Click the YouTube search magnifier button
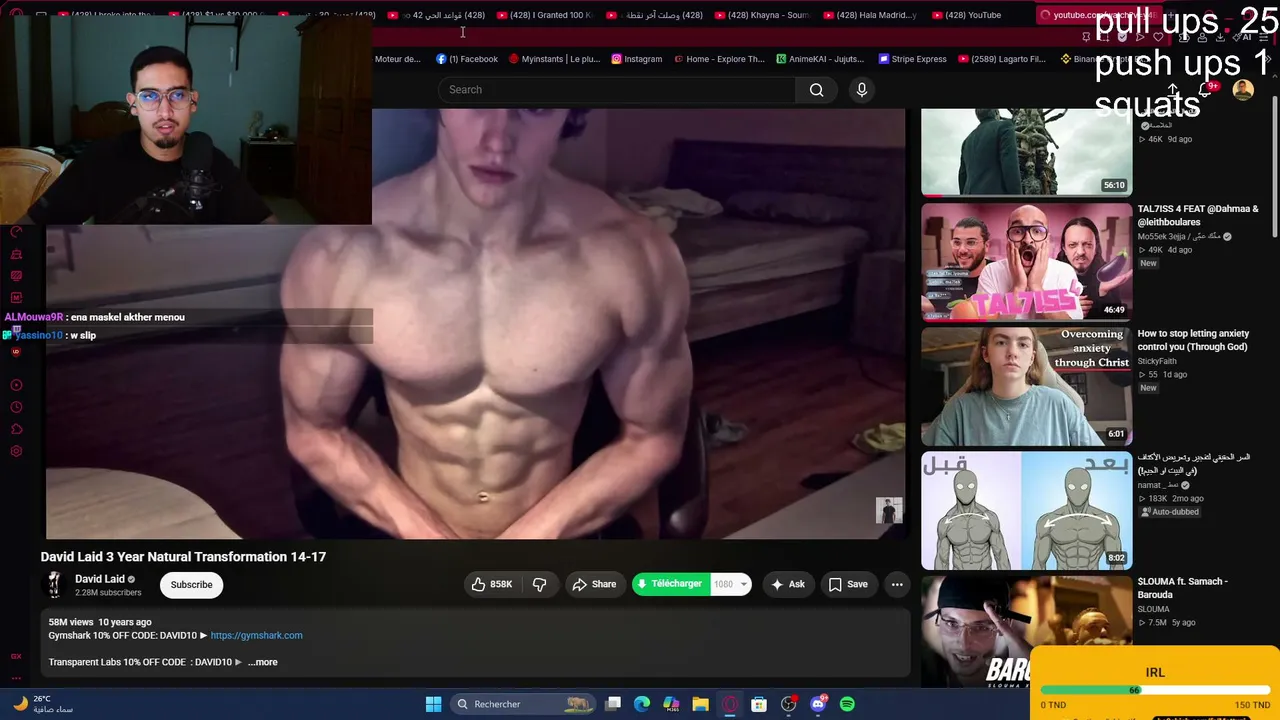This screenshot has width=1280, height=720. (817, 90)
